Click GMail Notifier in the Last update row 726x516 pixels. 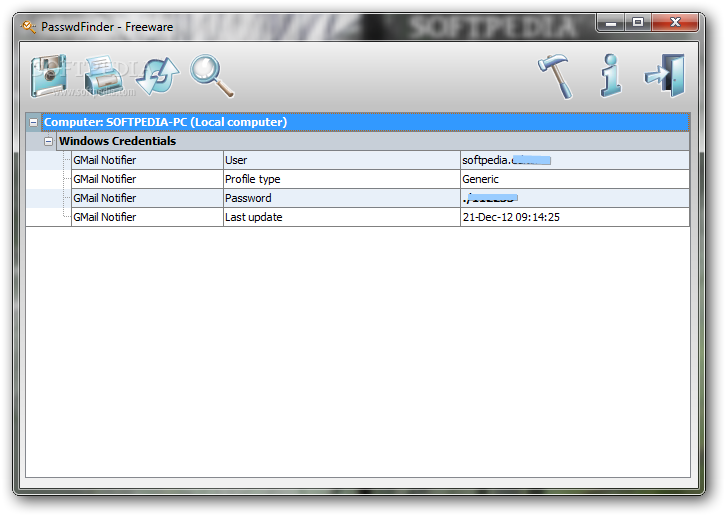coord(147,217)
